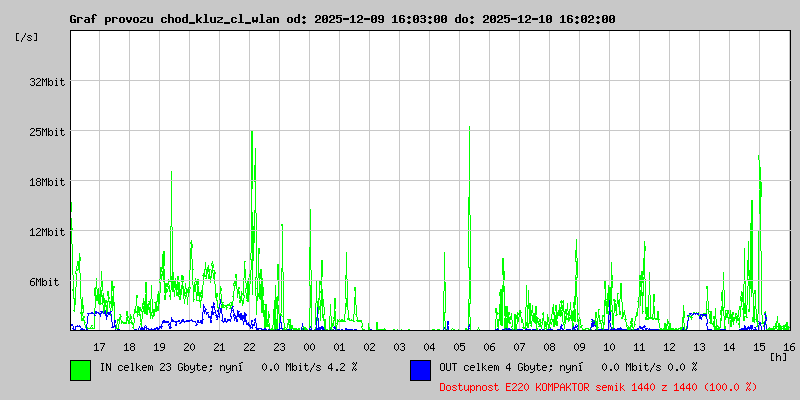Click hour label '06' on x-axis
The image size is (800, 400).
pos(489,347)
